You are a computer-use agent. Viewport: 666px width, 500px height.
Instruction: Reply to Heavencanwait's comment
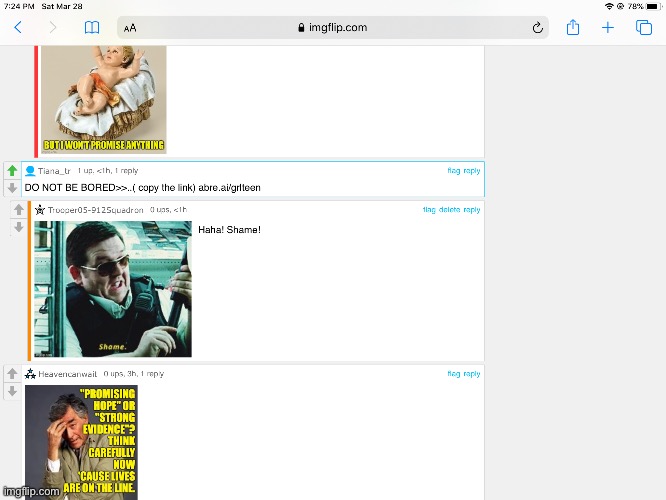(x=472, y=373)
